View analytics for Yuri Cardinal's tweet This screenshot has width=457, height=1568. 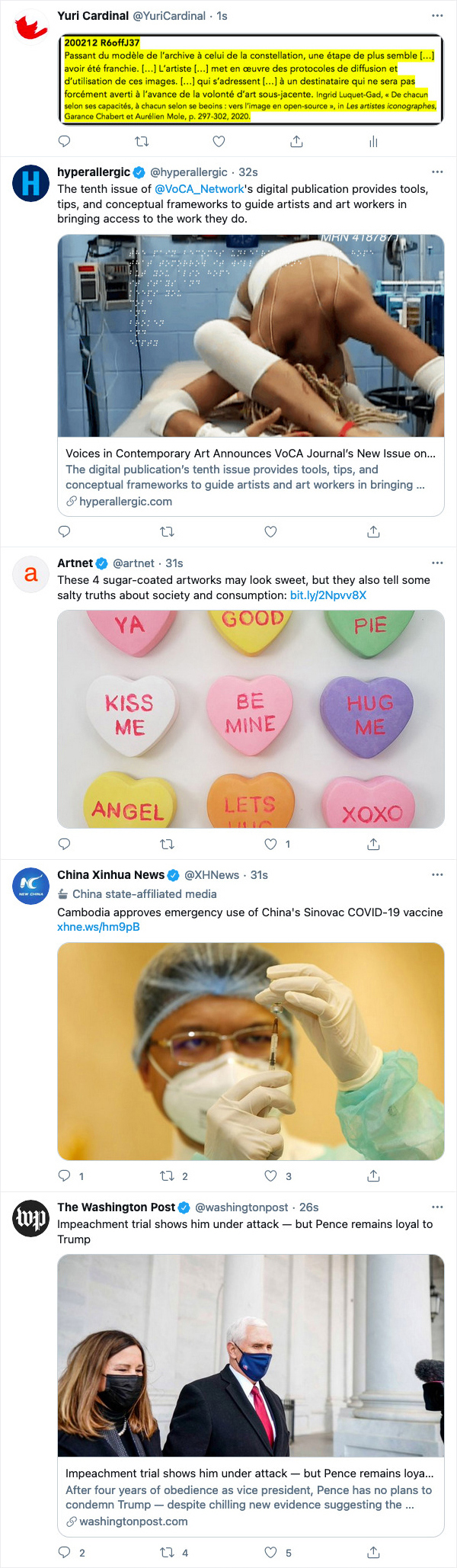373,141
